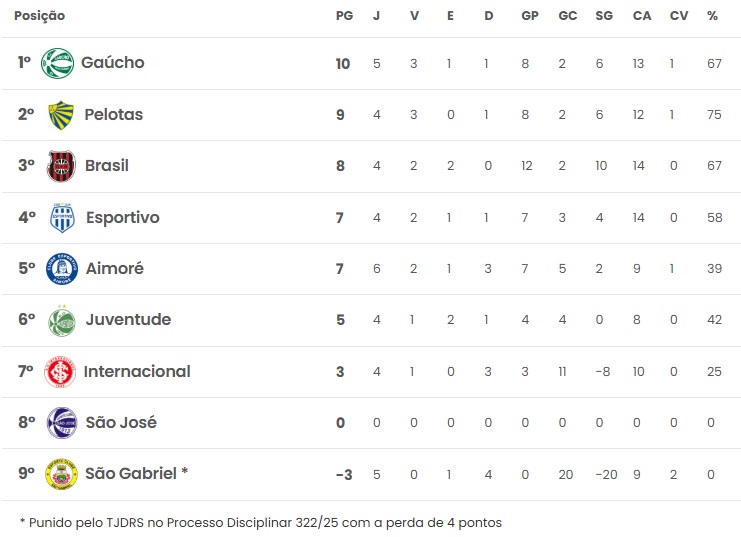Sort table by PG column header
This screenshot has width=741, height=537.
[x=344, y=16]
